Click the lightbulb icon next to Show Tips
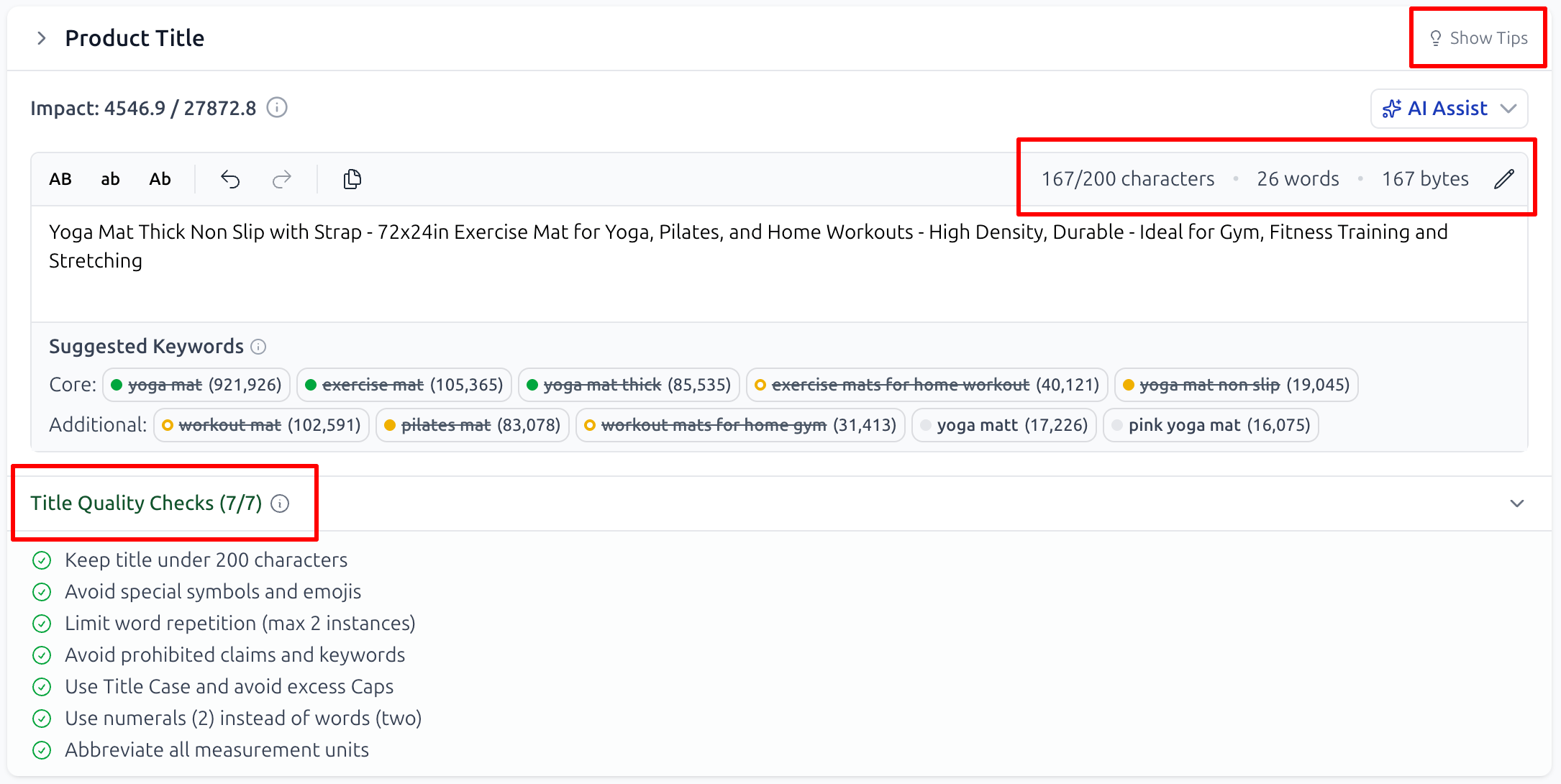 (x=1436, y=37)
